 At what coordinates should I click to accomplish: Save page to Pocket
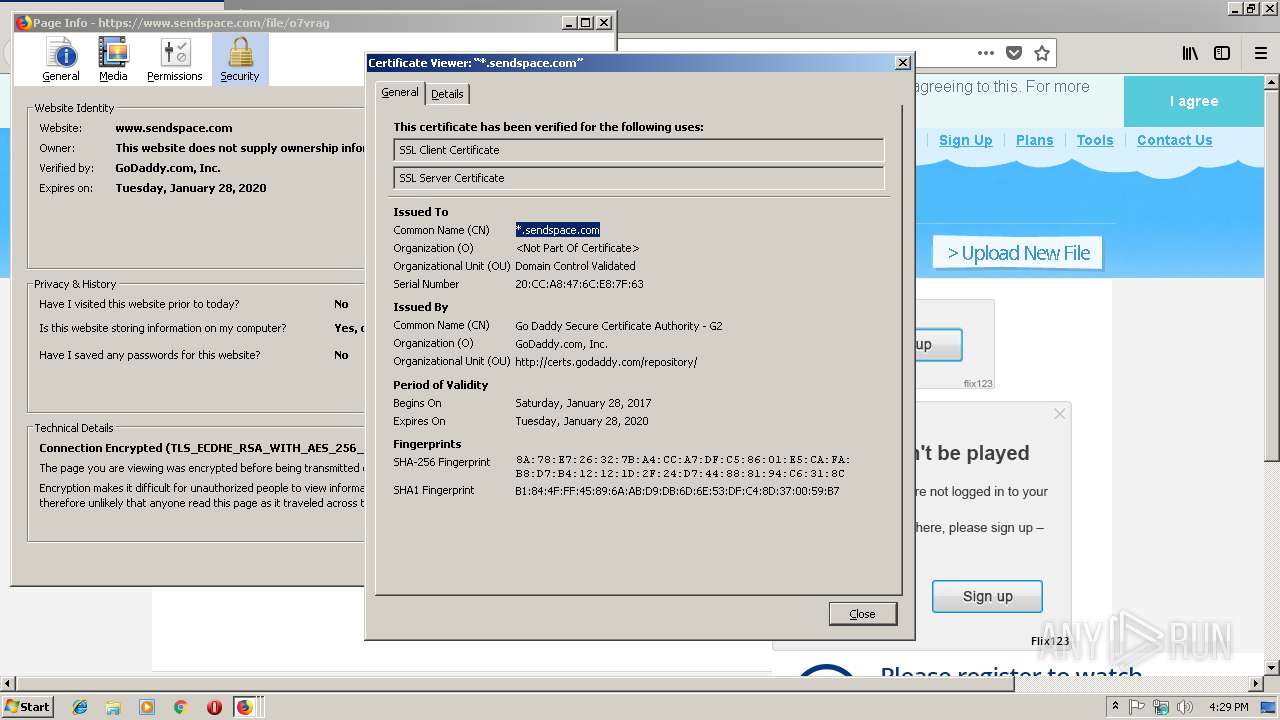point(1014,53)
